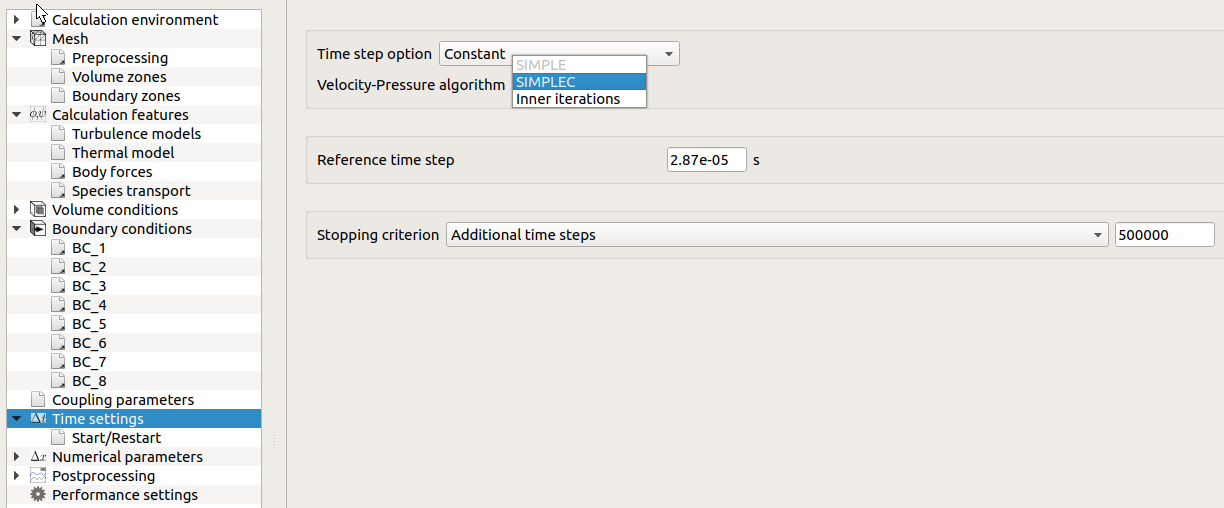Viewport: 1224px width, 508px height.
Task: Click the Reference time step field
Action: [x=706, y=160]
